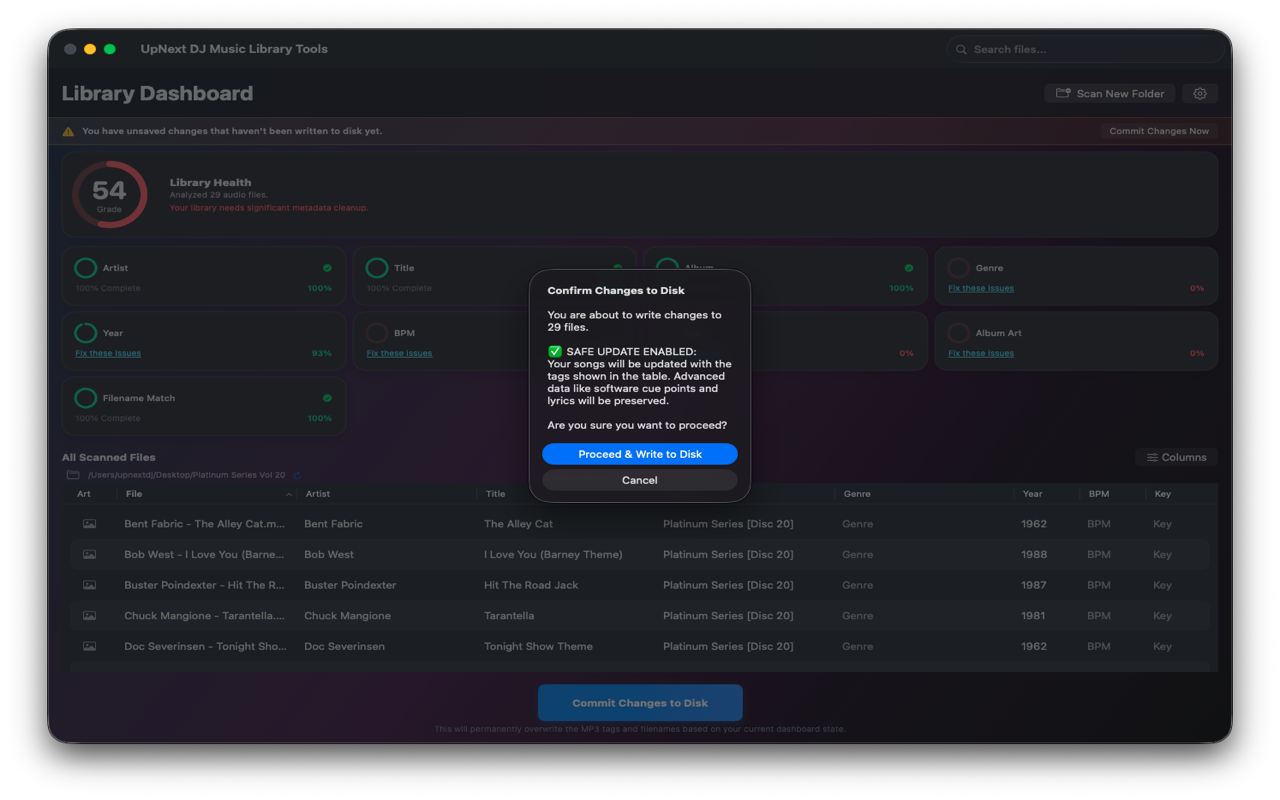Click the folder icon next to file path
This screenshot has height=800, width=1280.
click(72, 475)
